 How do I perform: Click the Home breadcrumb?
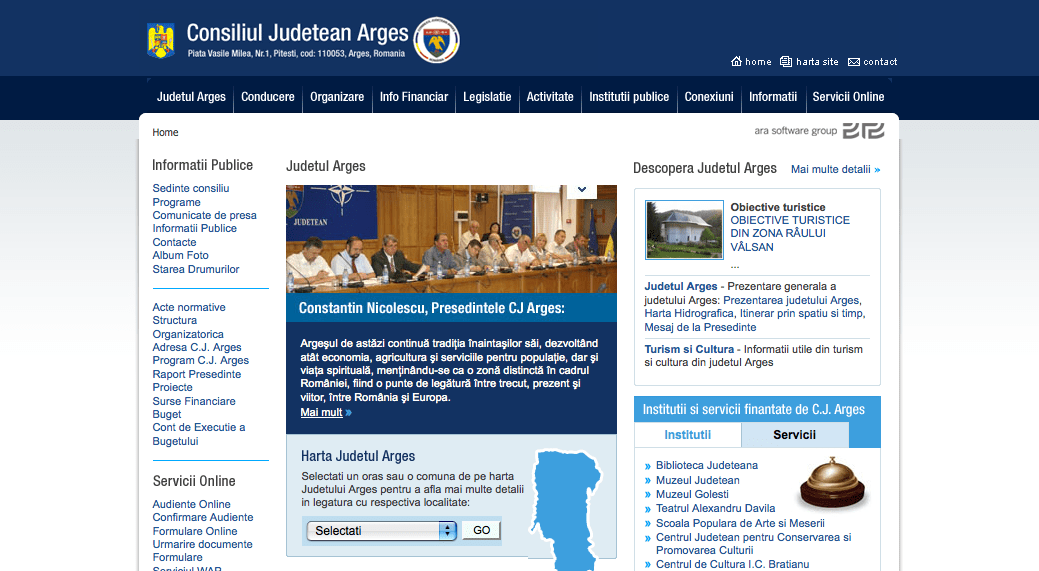click(165, 132)
